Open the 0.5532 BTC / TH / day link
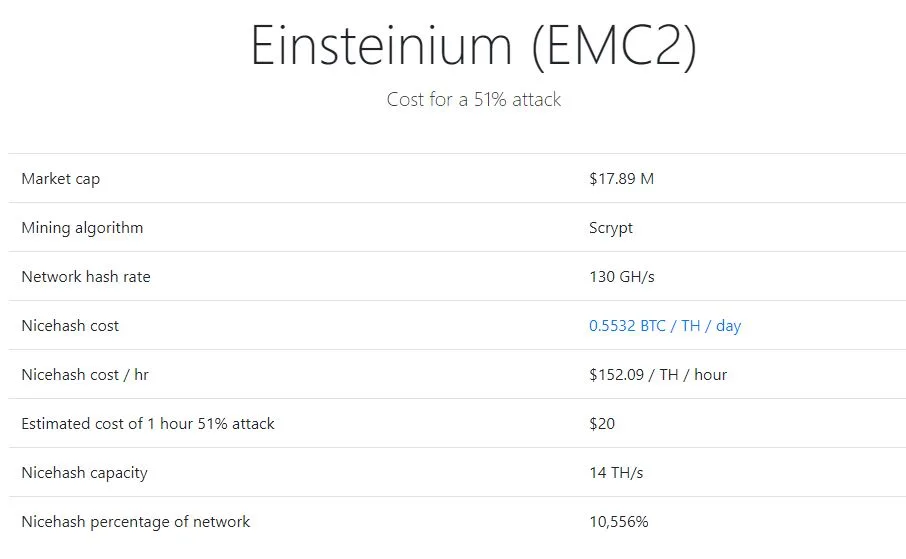The image size is (906, 559). click(665, 326)
